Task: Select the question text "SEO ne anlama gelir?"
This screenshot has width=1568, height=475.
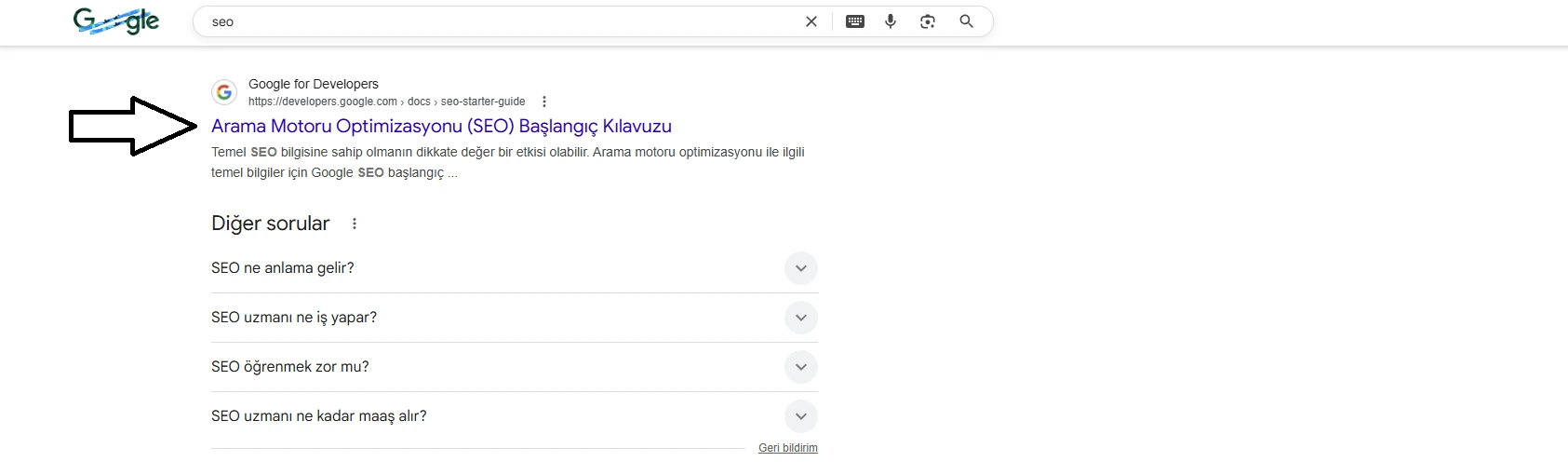Action: [283, 268]
